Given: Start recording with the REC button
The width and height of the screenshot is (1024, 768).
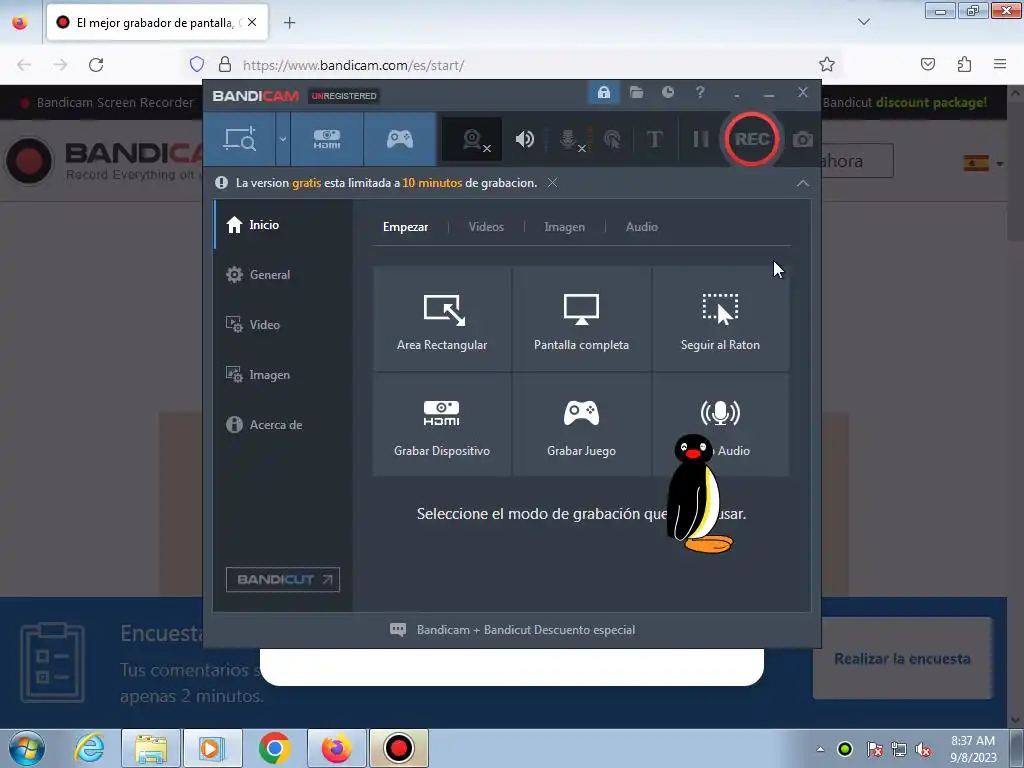Looking at the screenshot, I should (x=752, y=139).
